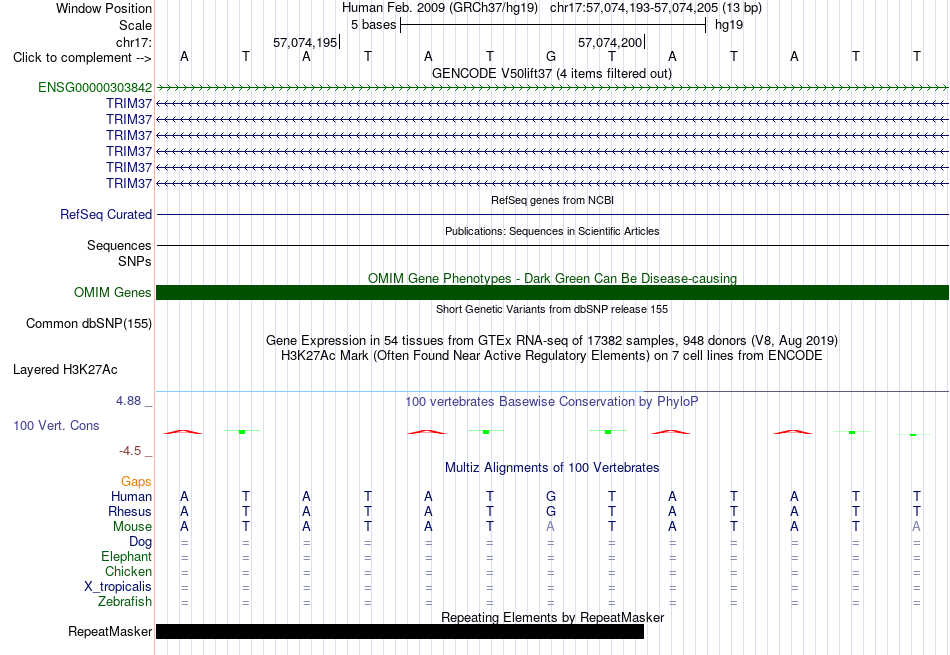Click the chr17: ruler label
Viewport: 950px width, 655px height.
click(134, 42)
